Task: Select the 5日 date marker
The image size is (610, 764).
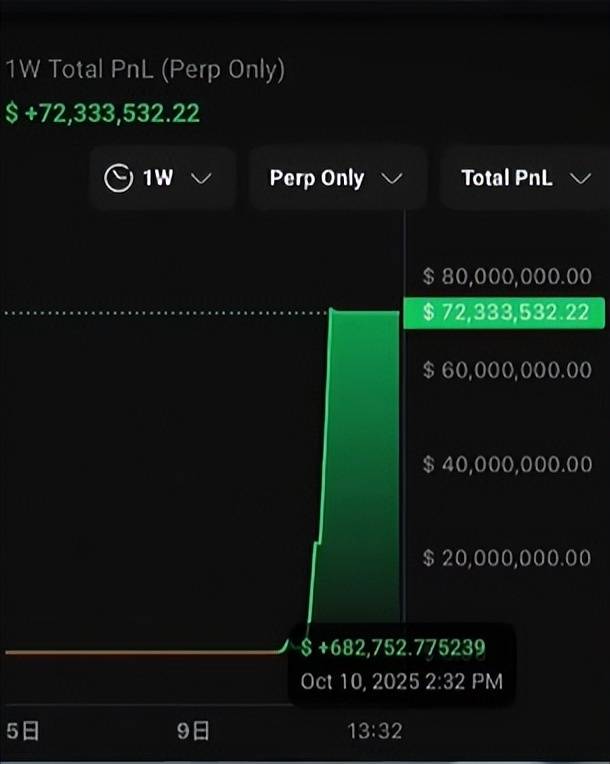Action: [22, 731]
